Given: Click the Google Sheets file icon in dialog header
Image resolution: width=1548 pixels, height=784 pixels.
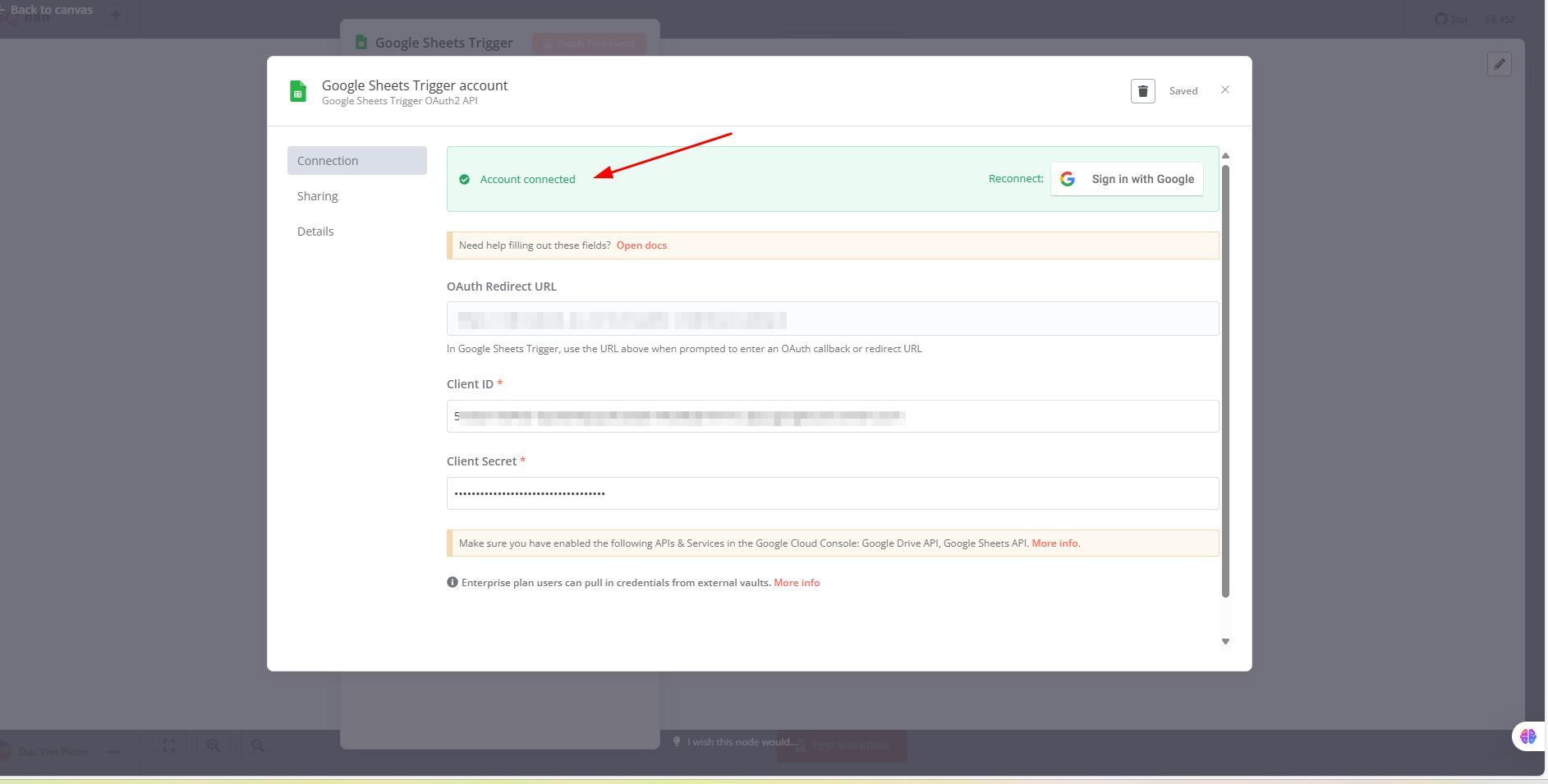Looking at the screenshot, I should (x=298, y=91).
